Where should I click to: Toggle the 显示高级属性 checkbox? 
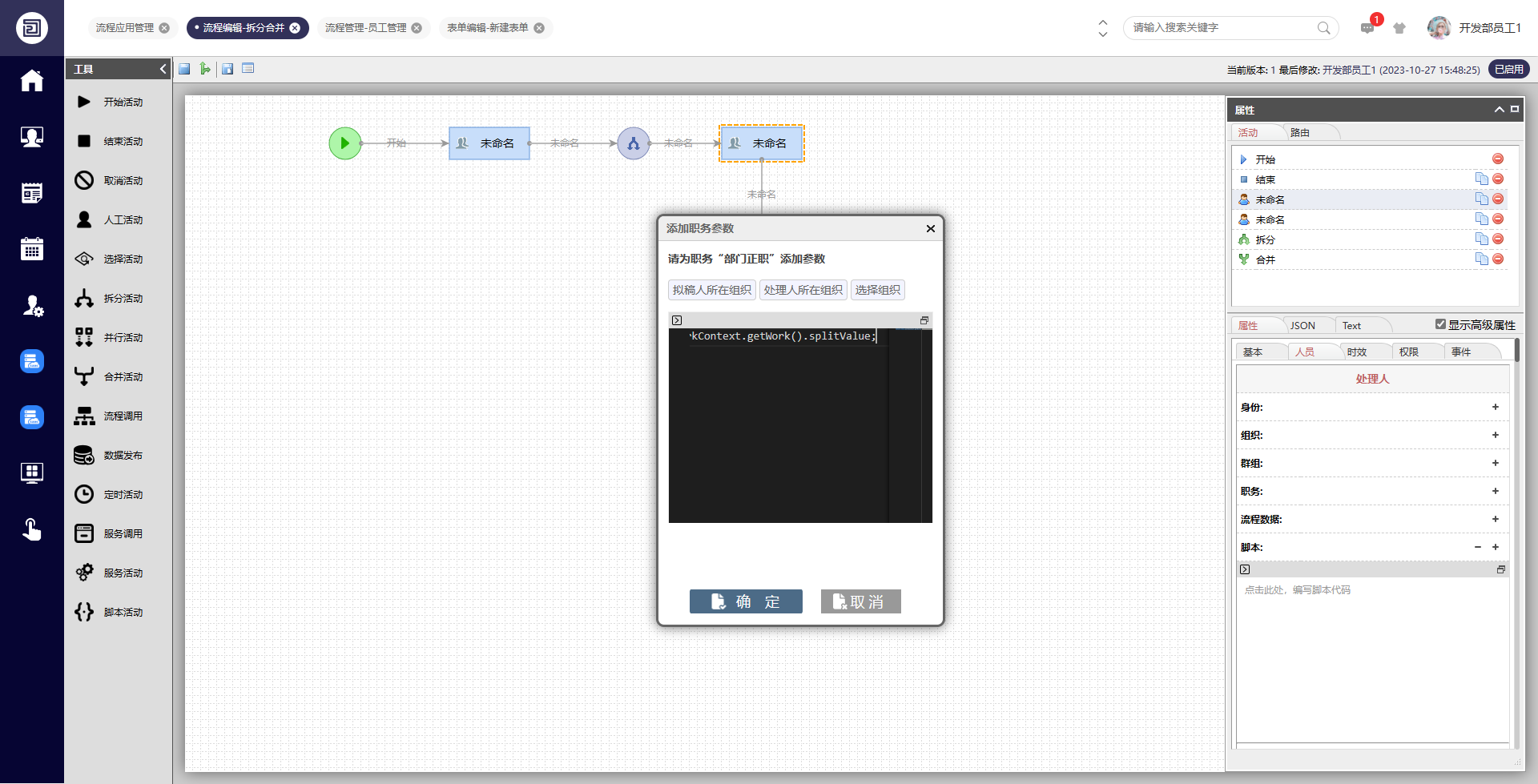pyautogui.click(x=1440, y=324)
